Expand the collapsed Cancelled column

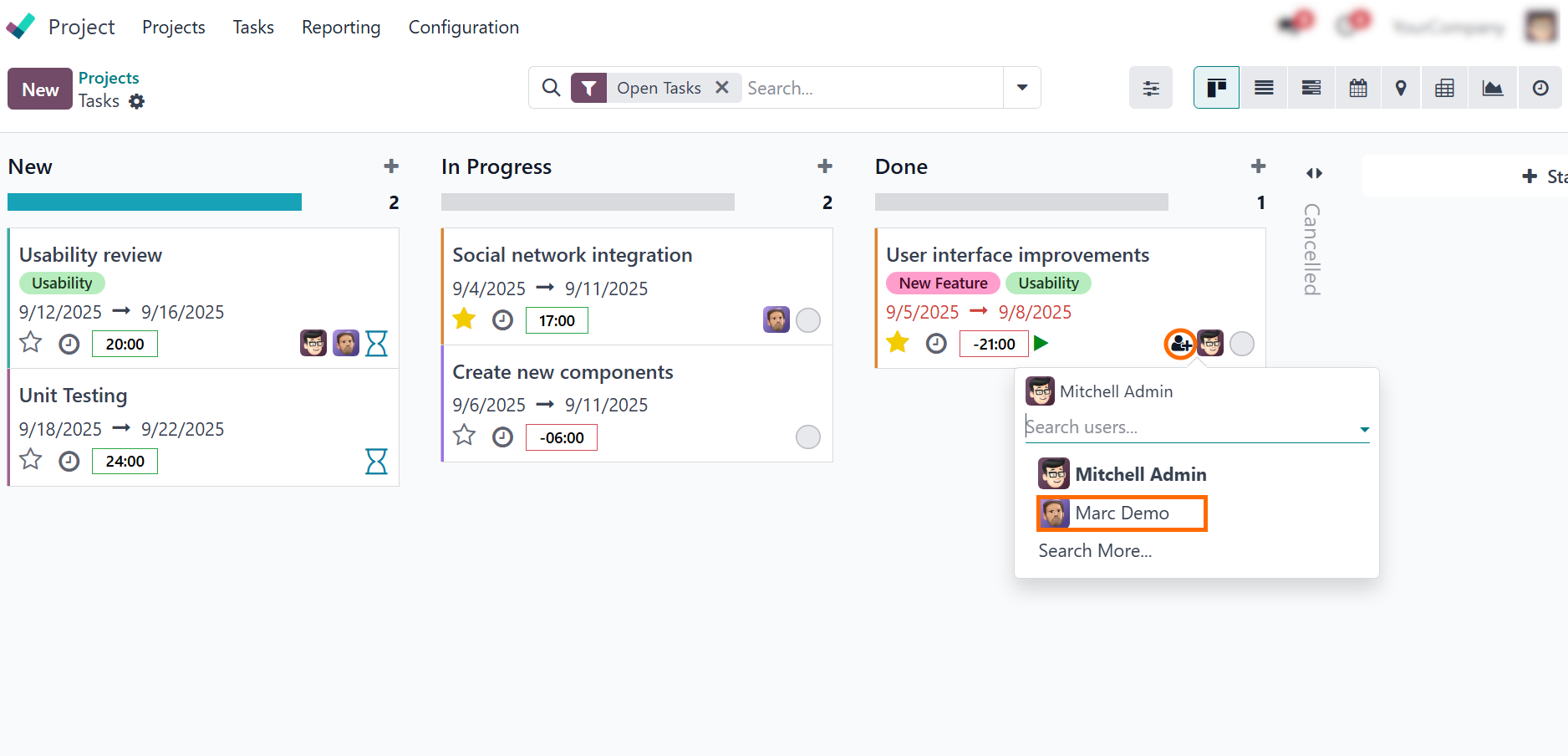coord(1313,173)
